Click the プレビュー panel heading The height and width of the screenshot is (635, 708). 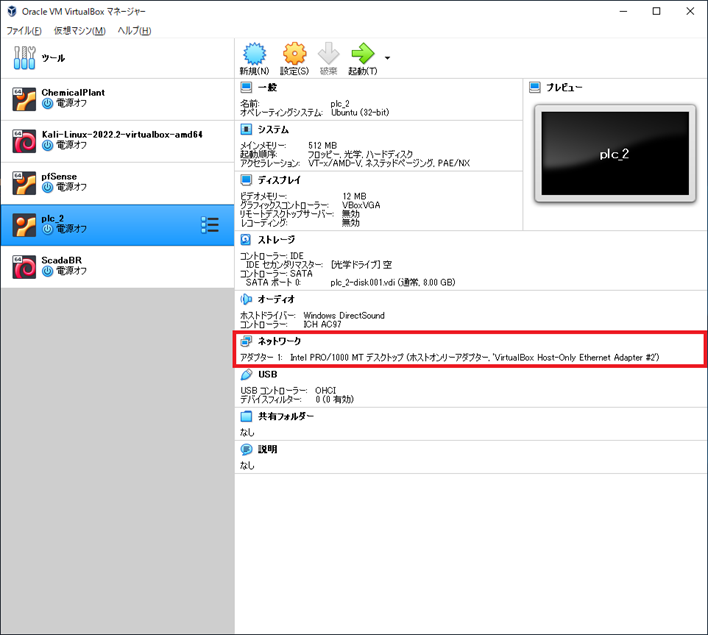point(564,87)
